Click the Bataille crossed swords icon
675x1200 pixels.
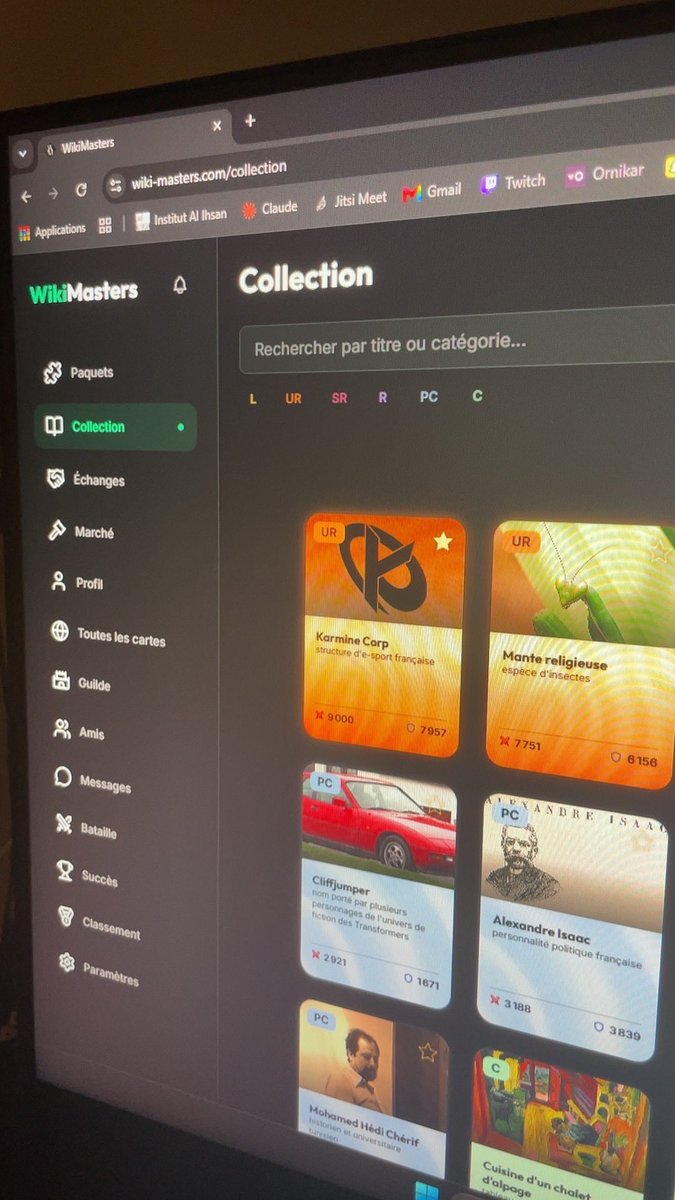tap(65, 826)
